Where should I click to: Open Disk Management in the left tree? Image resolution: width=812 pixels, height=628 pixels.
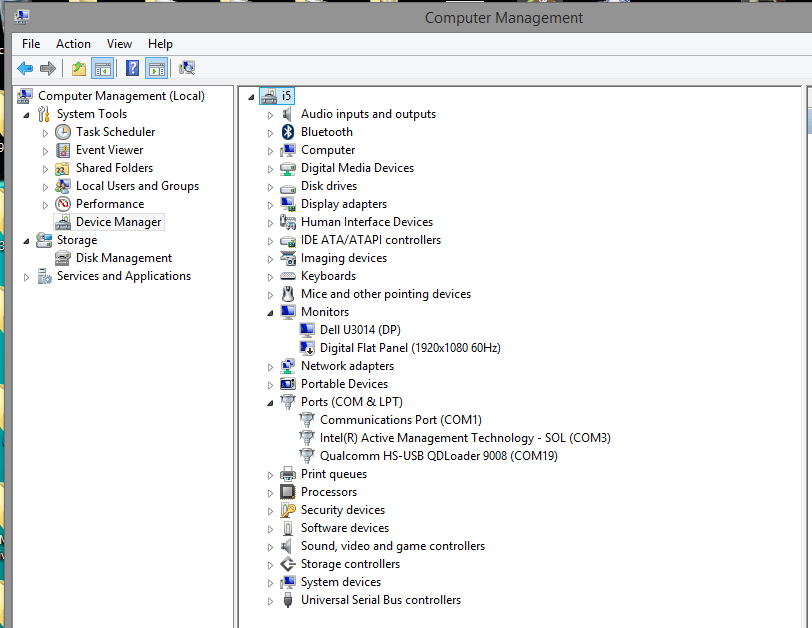click(123, 258)
